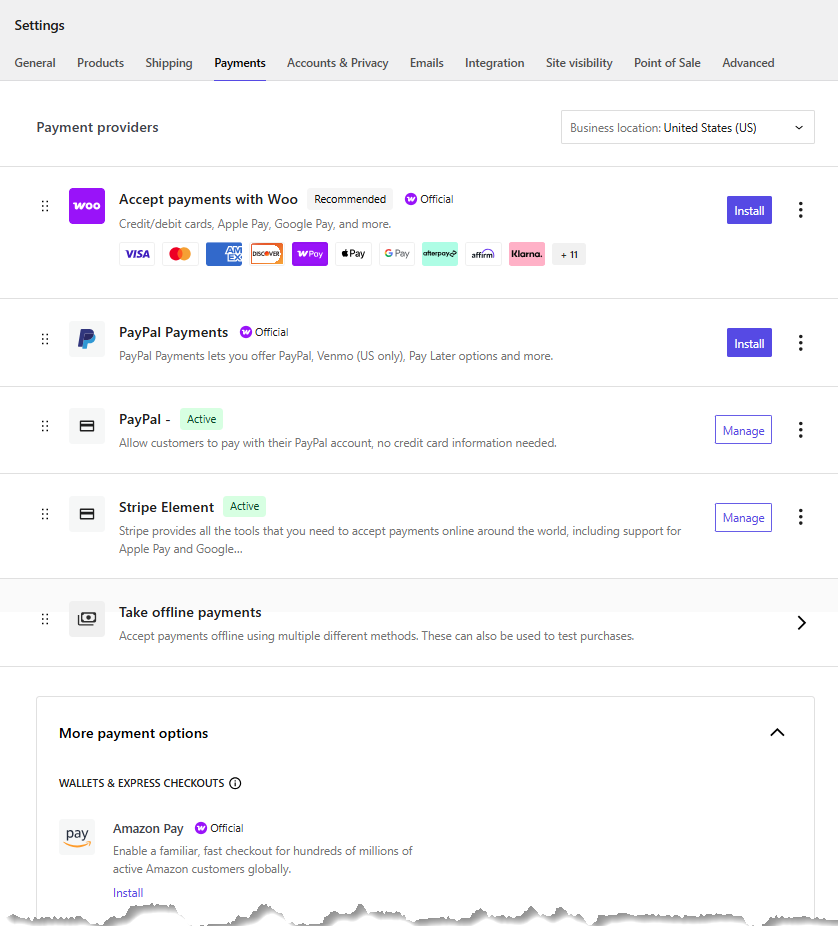Screen dimensions: 838x926
Task: Click the card icon beside PayPal - Active
Action: pos(87,426)
